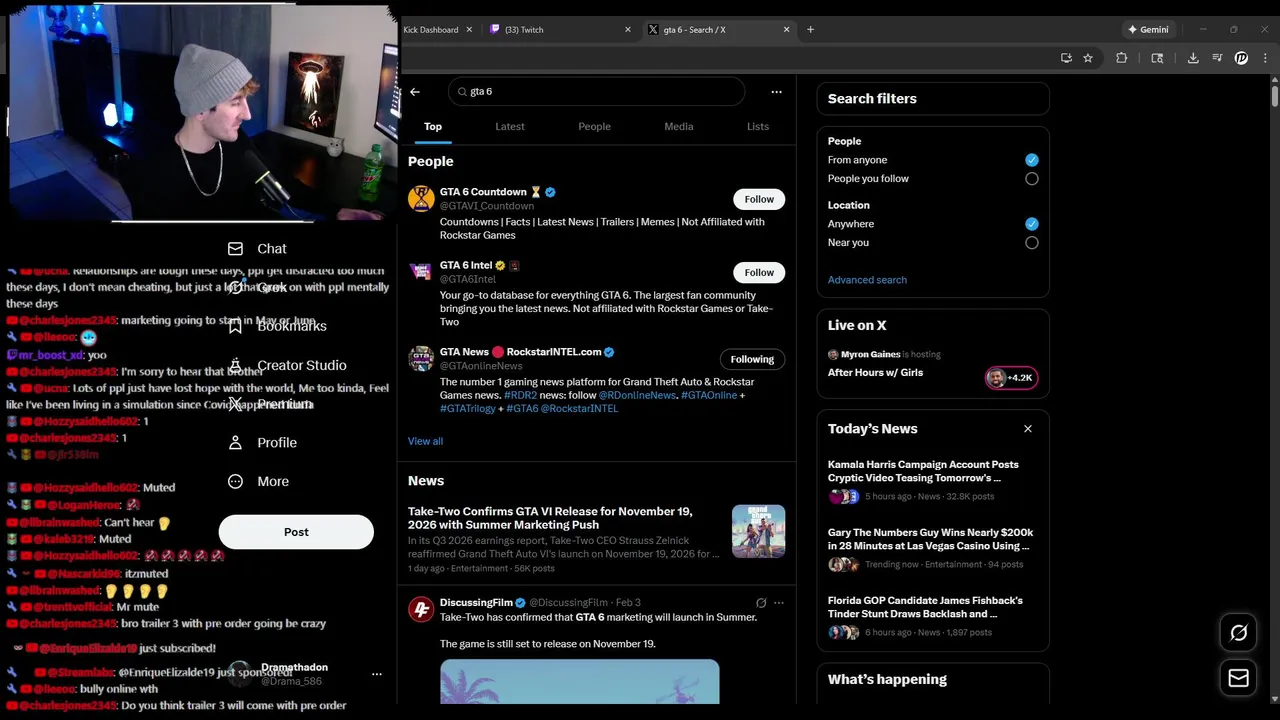Open Take-Two Confirms GTA VI headline

(x=550, y=518)
